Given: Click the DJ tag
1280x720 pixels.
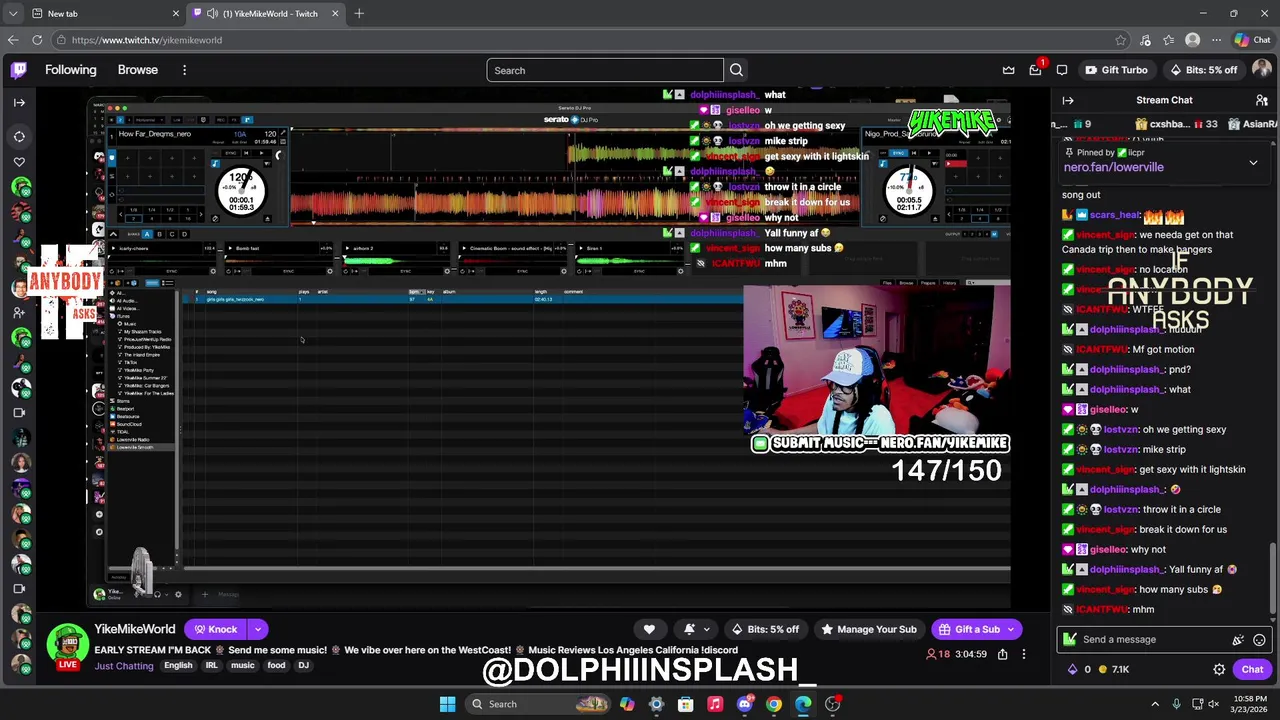Looking at the screenshot, I should 303,666.
